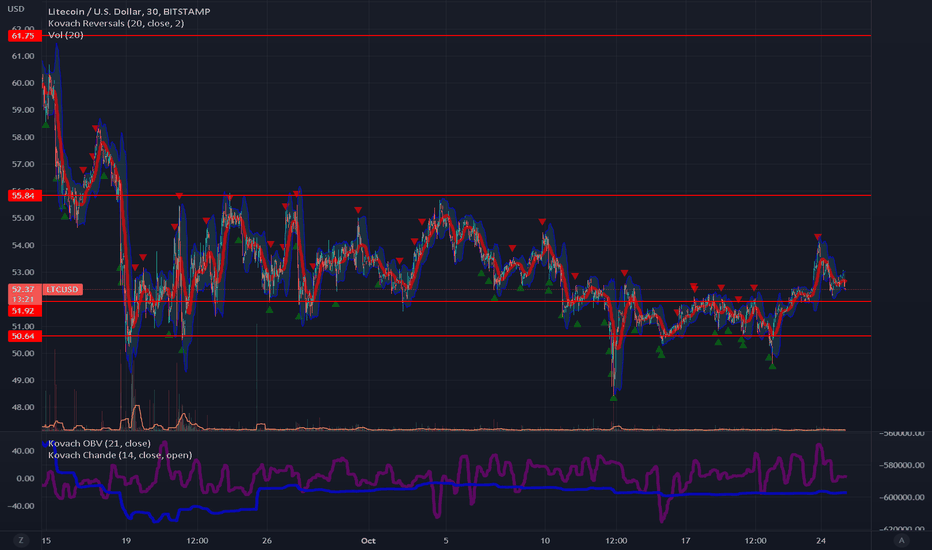Click the 19 date on time axis
932x550 pixels.
point(126,540)
